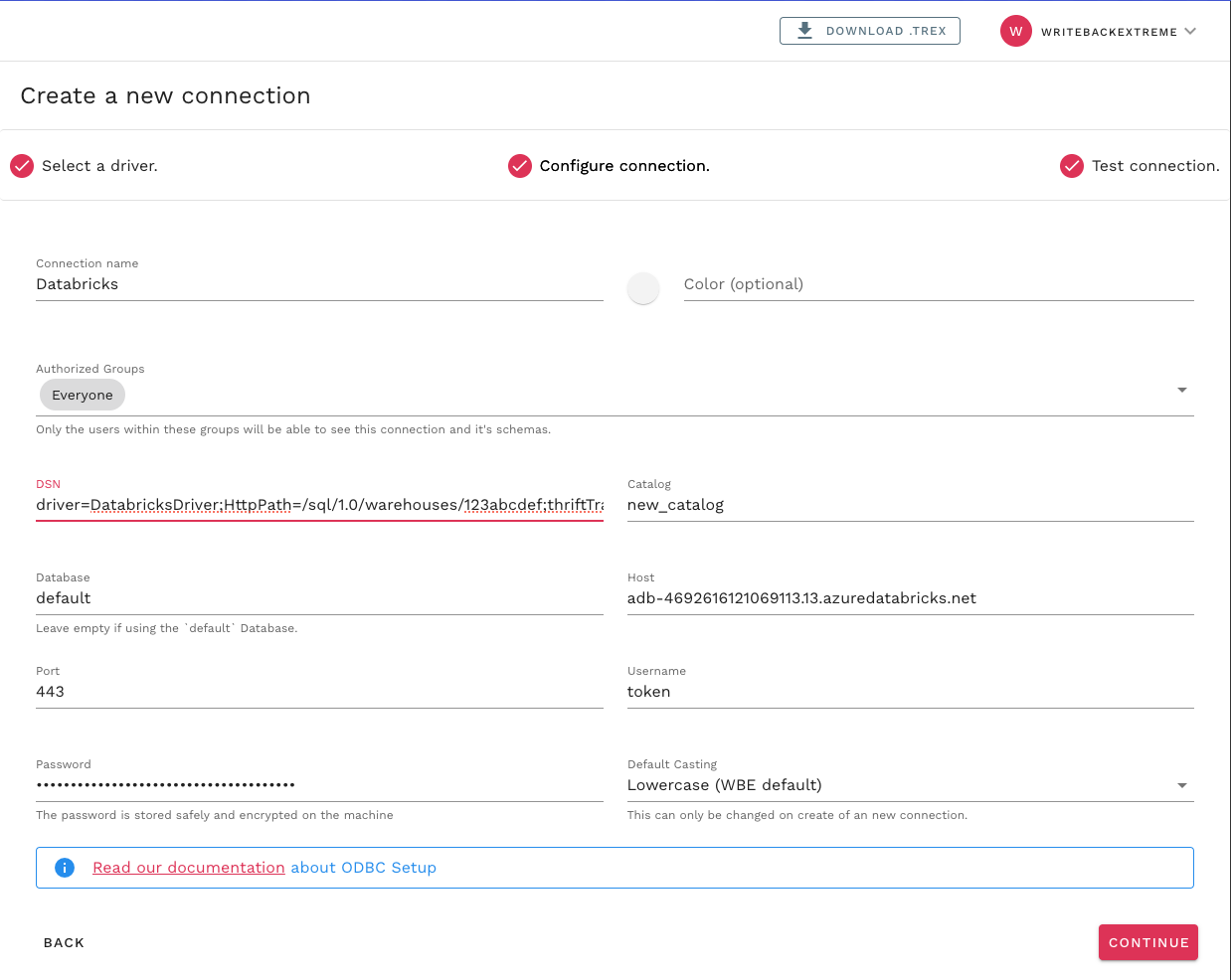Click the Connection name field

(318, 284)
